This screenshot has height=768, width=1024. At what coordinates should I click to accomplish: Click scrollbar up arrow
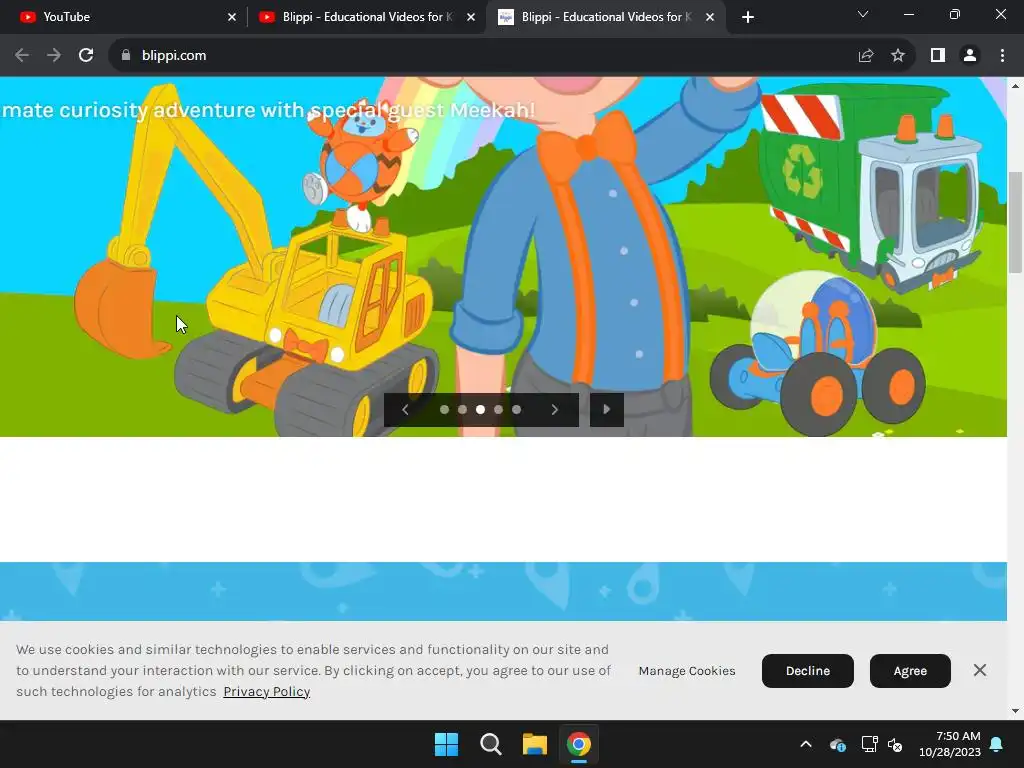[x=1016, y=86]
